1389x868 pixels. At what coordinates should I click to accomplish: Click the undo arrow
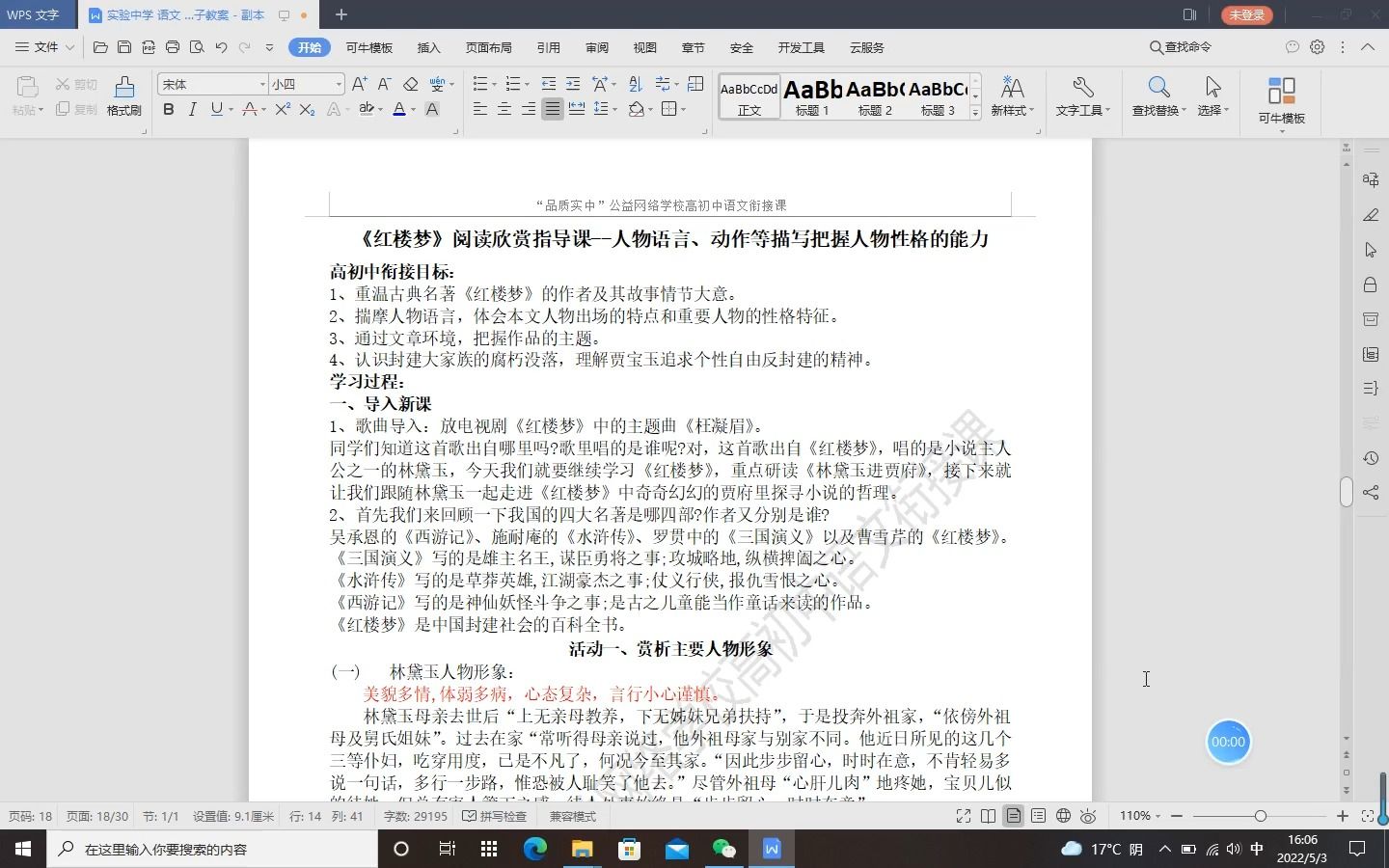click(x=221, y=47)
